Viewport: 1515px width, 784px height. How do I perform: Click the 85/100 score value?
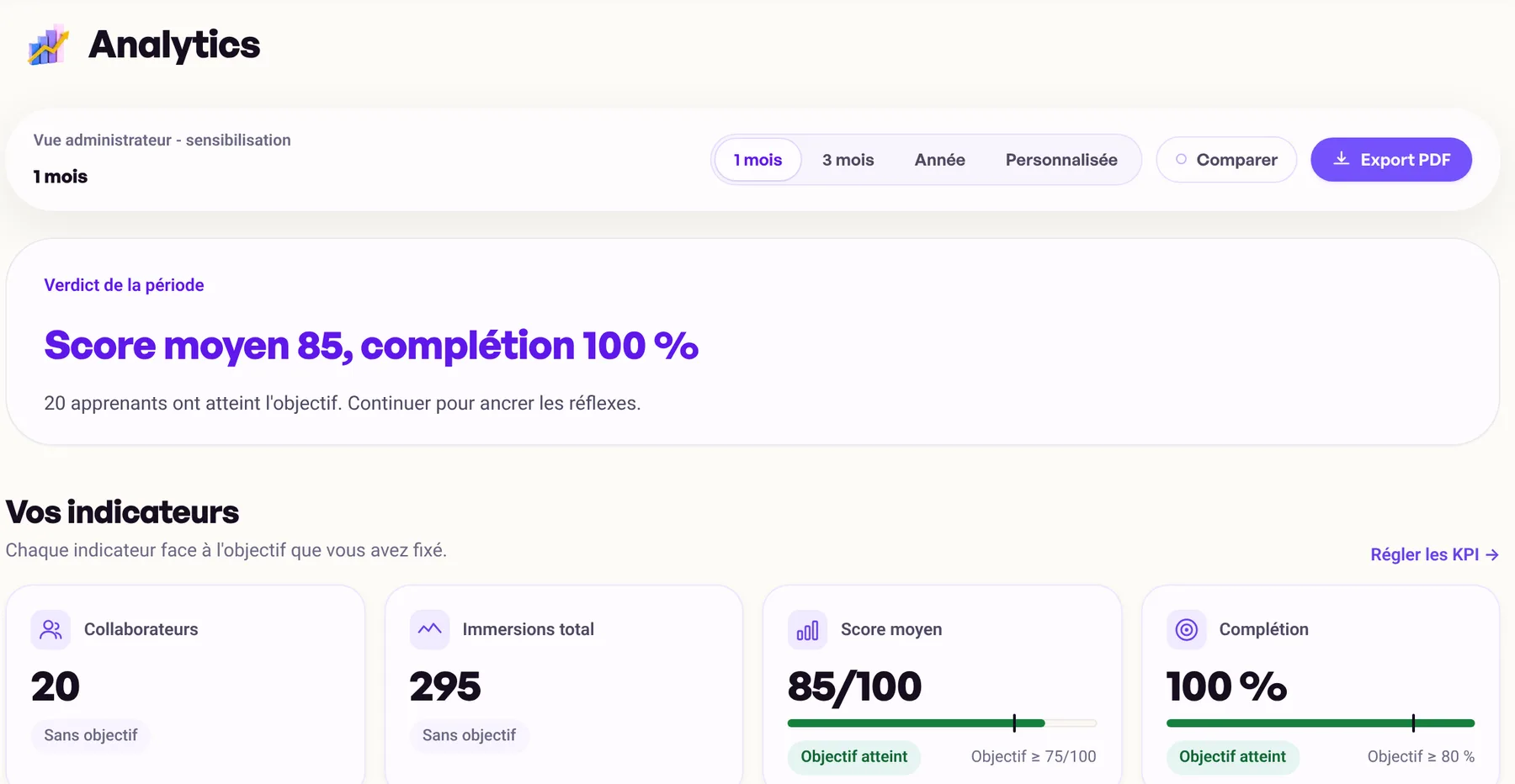[x=854, y=686]
